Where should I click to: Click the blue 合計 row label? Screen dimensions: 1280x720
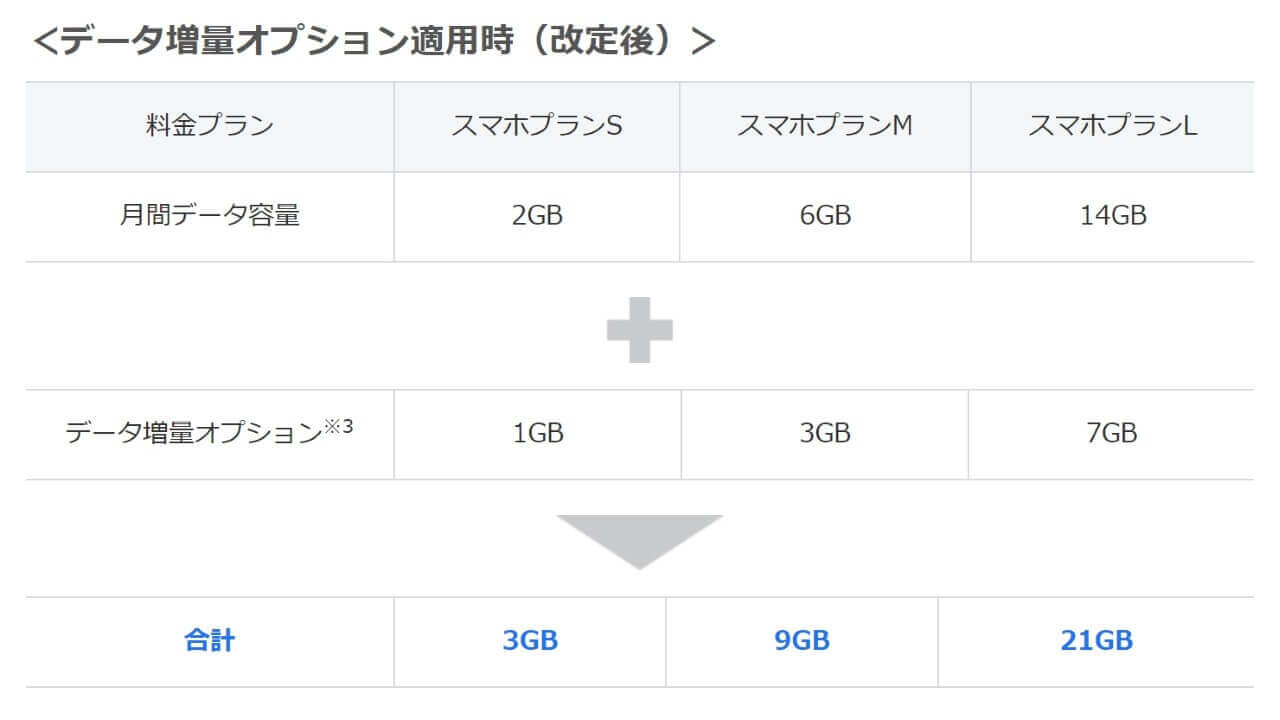click(x=210, y=641)
